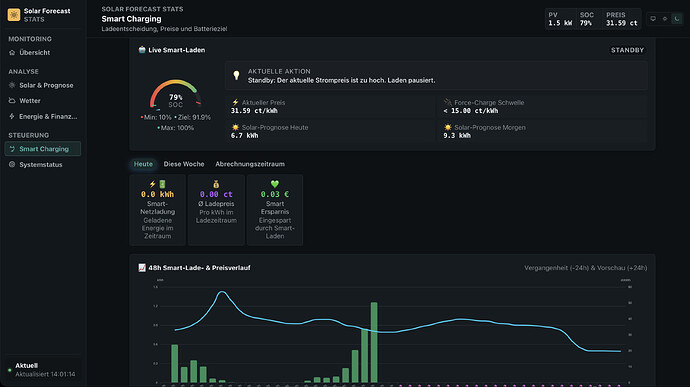Viewport: 690px width, 387px height.
Task: Activate dark mode moon icon
Action: tap(677, 18)
